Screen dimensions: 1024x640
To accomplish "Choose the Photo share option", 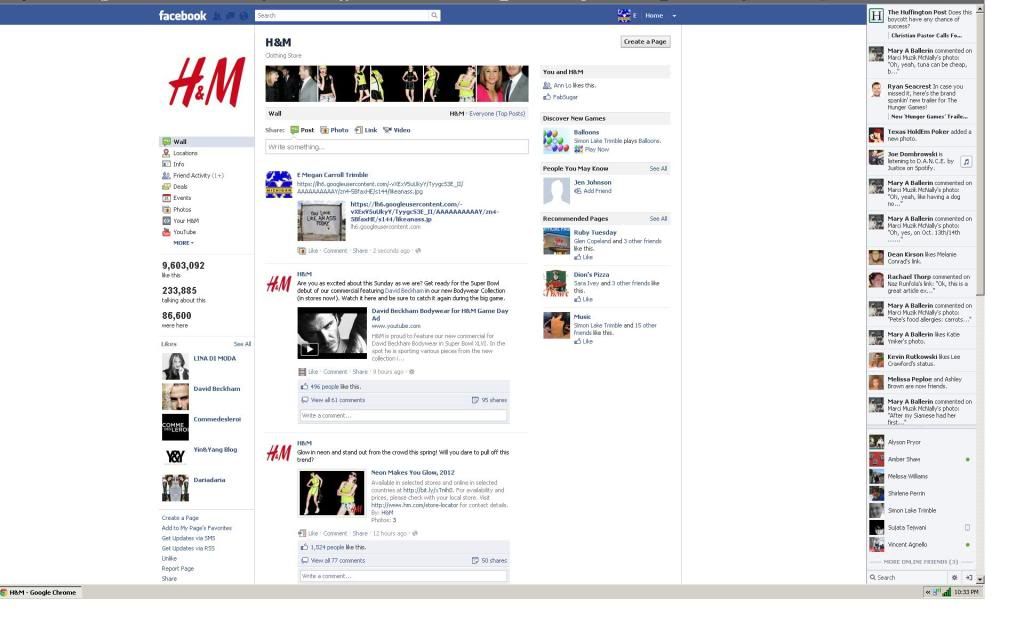I will (x=334, y=130).
